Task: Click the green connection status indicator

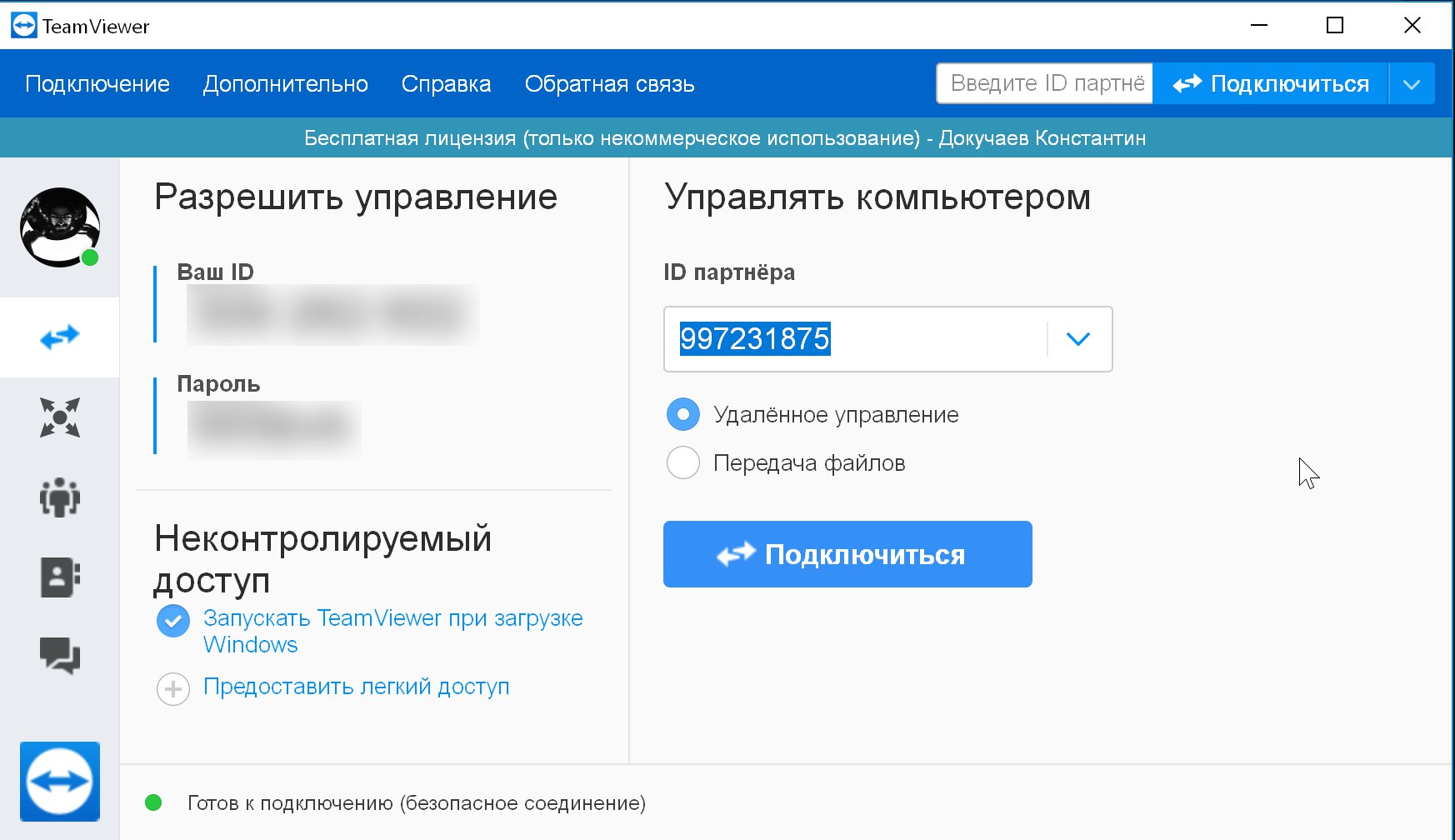Action: tap(153, 802)
